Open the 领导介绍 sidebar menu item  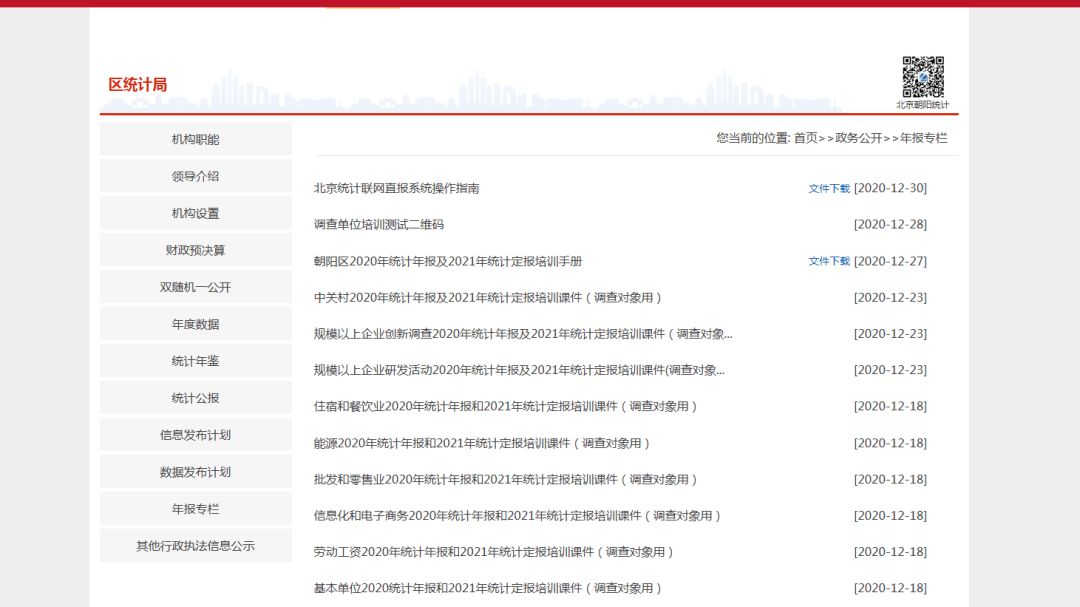click(x=195, y=175)
